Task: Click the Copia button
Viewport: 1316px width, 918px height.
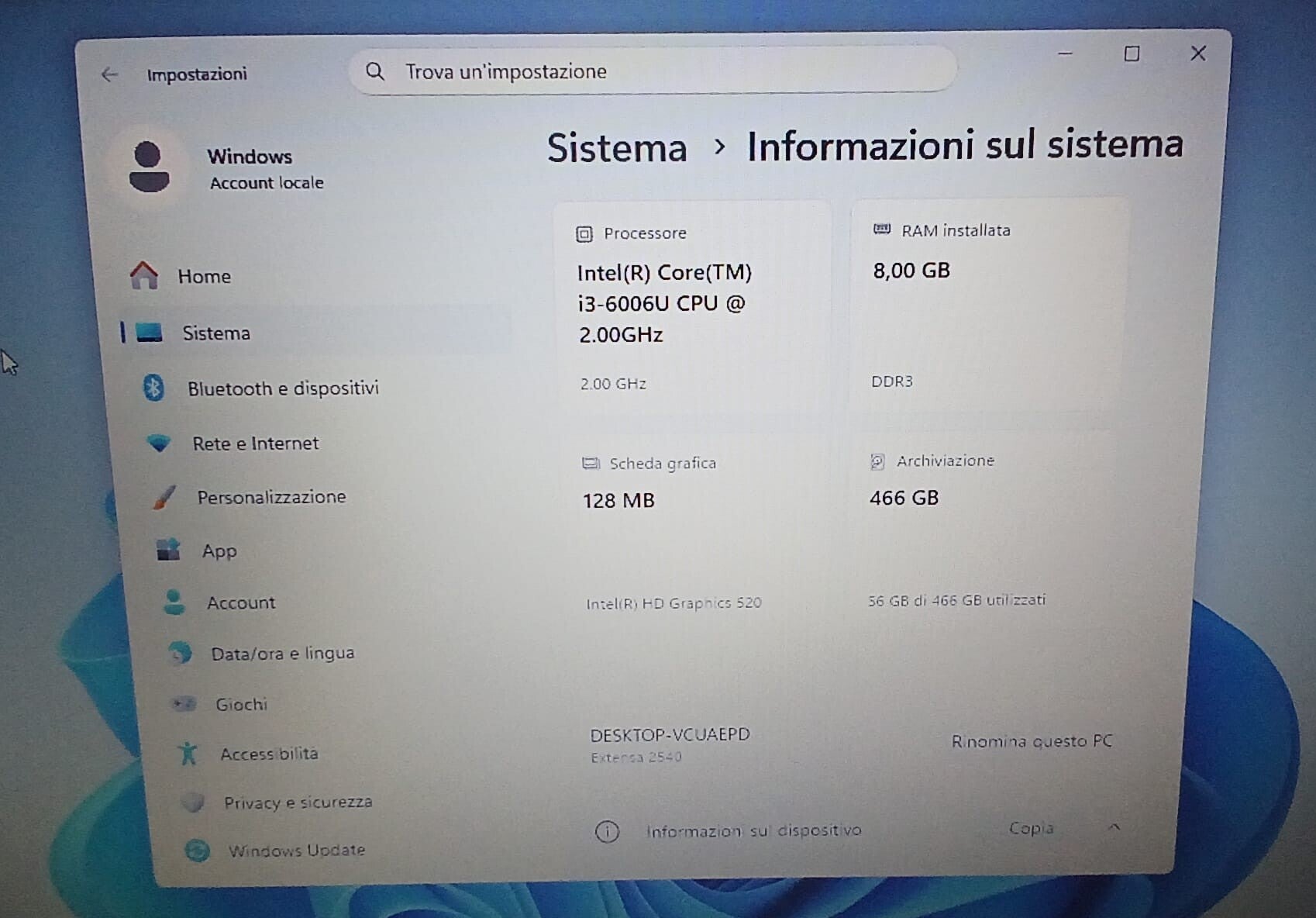Action: click(x=1031, y=828)
